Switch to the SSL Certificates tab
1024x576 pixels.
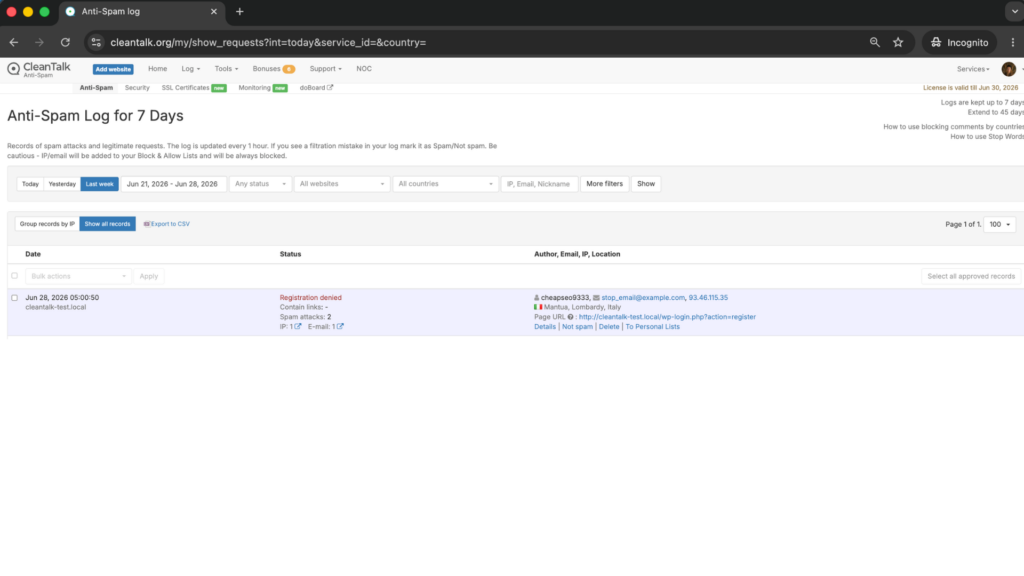185,88
